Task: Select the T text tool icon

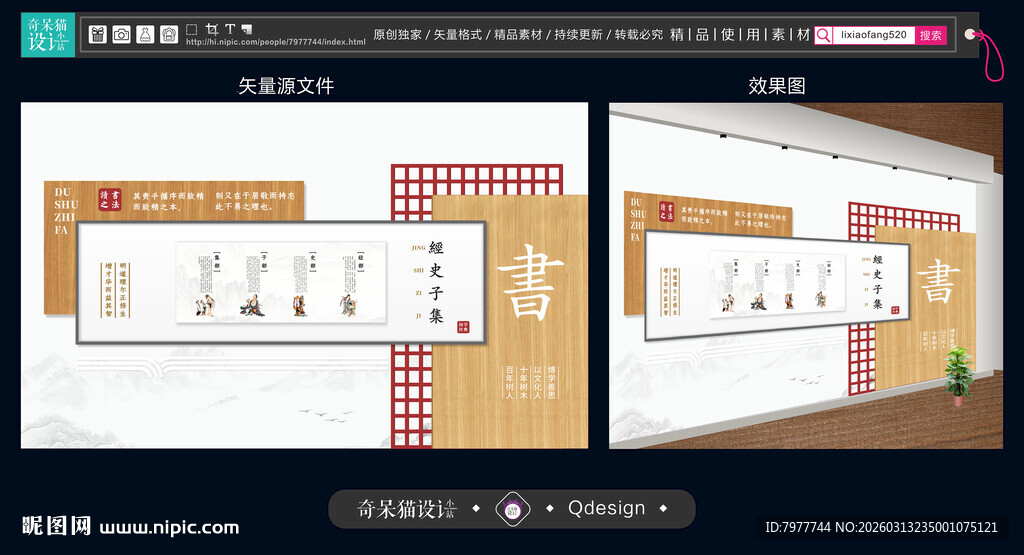Action: pos(230,29)
